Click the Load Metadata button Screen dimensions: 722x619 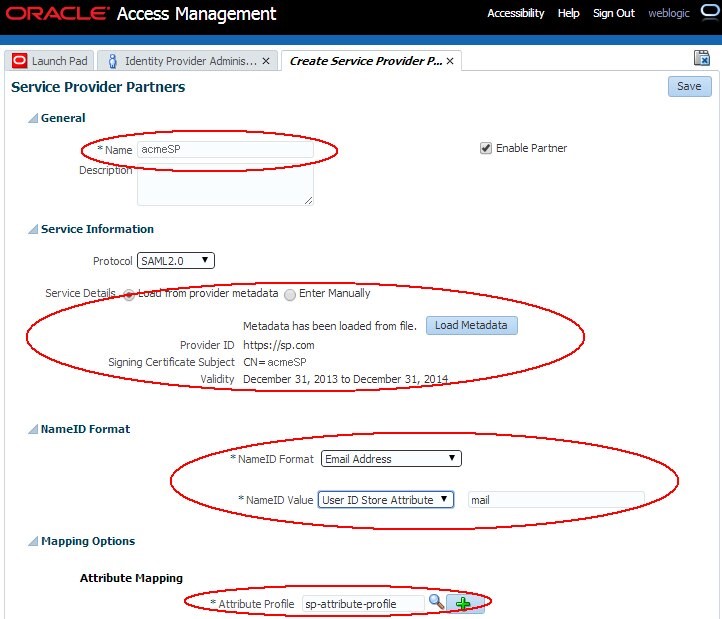pyautogui.click(x=472, y=325)
